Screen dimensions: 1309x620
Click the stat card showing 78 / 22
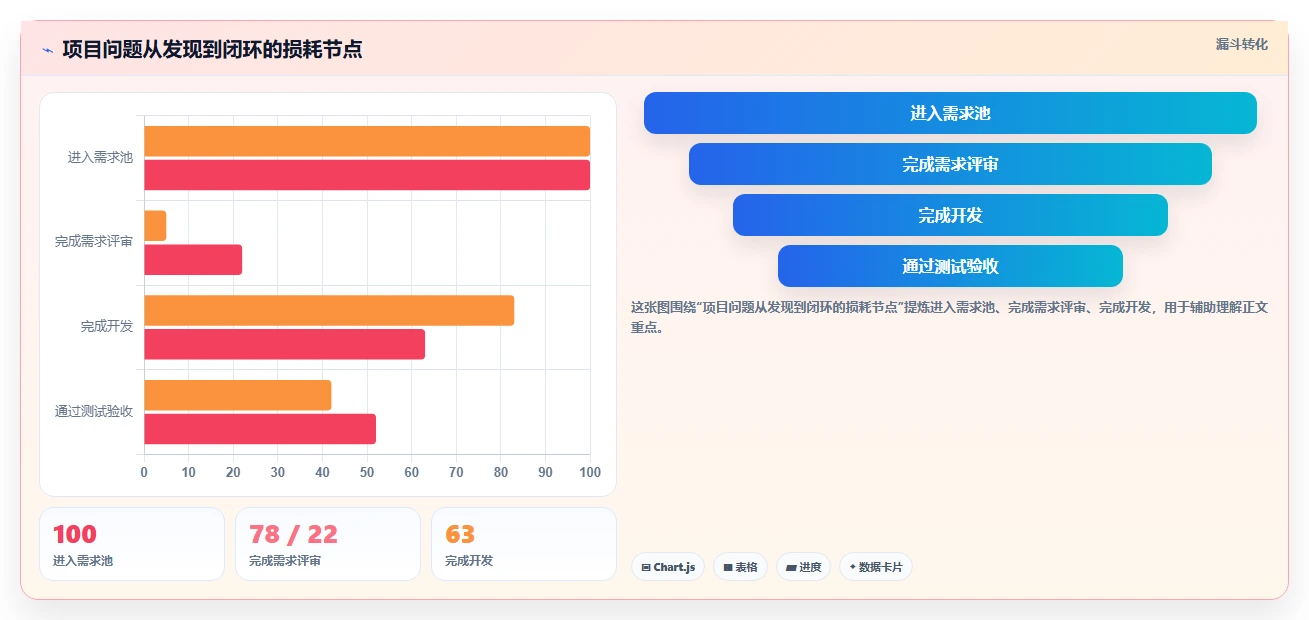(x=328, y=544)
